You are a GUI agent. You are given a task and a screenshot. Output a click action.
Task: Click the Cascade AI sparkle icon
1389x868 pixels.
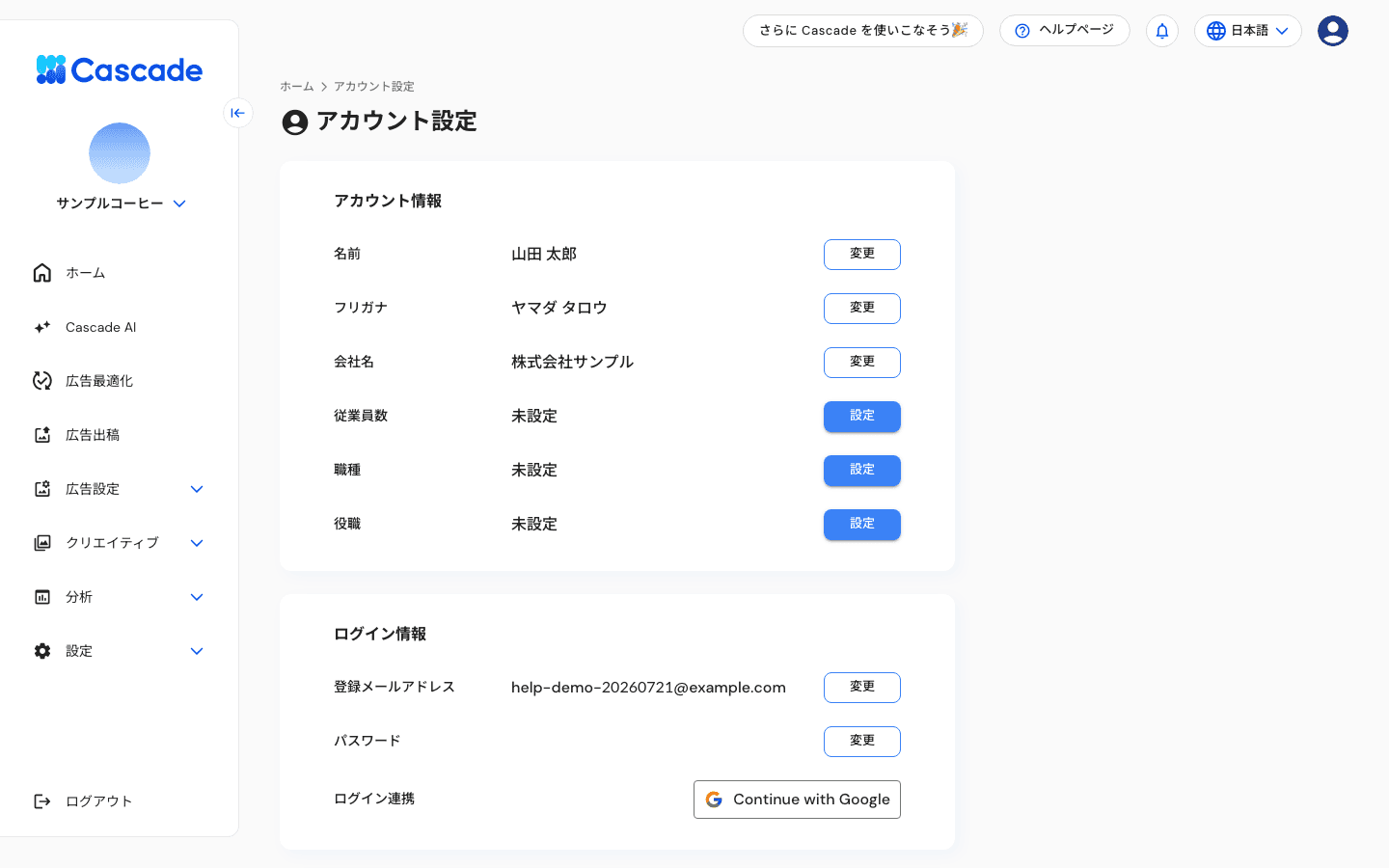click(42, 327)
